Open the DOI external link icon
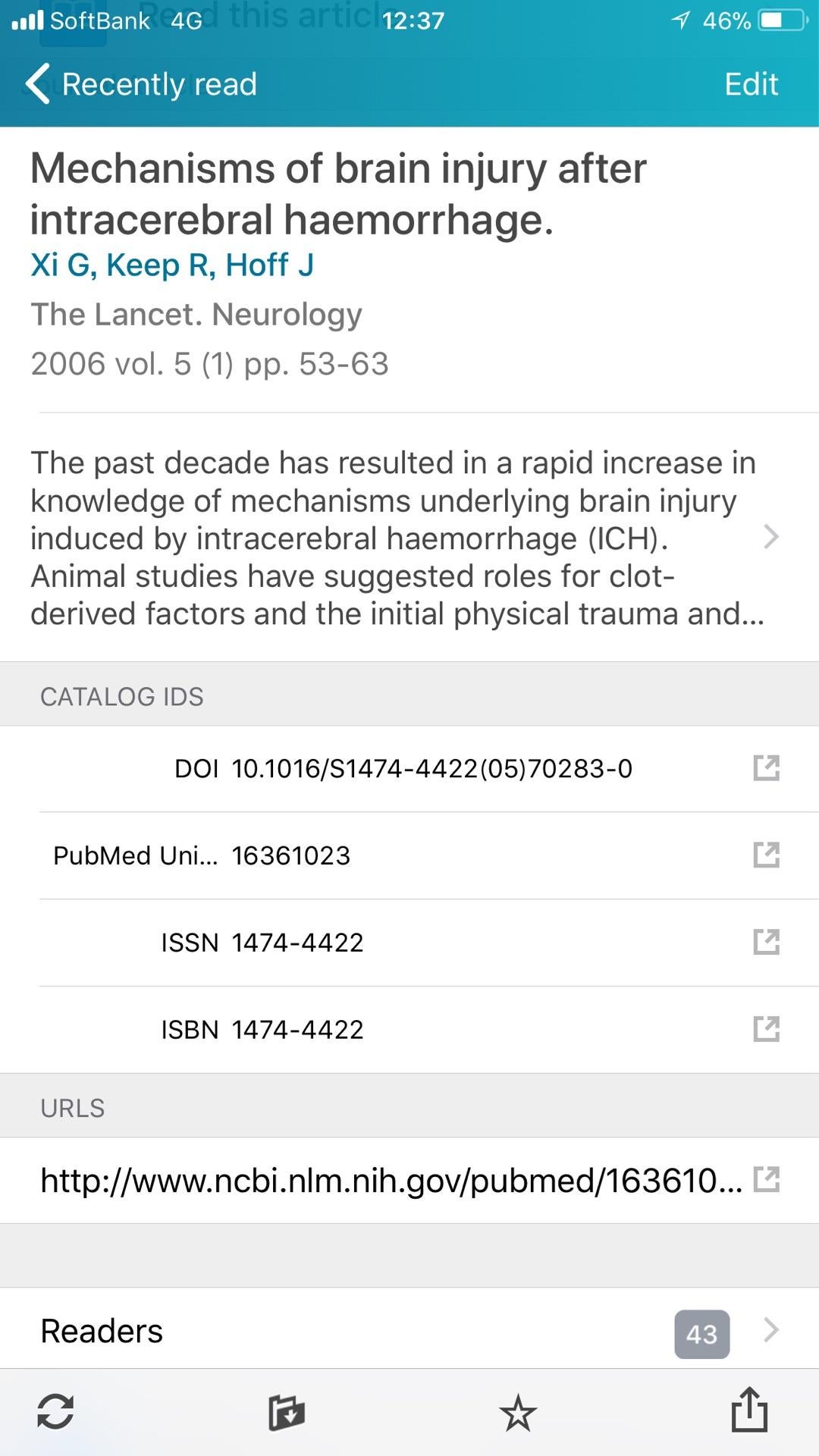 pos(766,768)
